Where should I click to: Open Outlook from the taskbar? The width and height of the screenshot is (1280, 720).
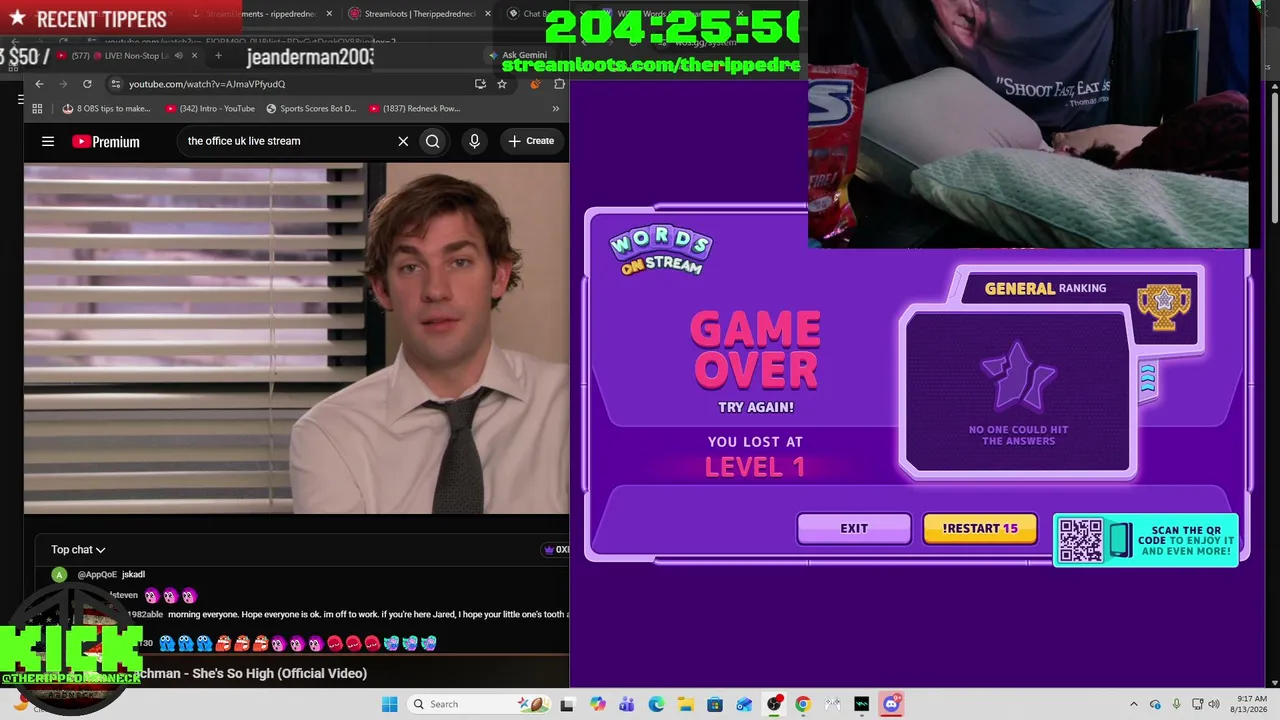click(744, 704)
